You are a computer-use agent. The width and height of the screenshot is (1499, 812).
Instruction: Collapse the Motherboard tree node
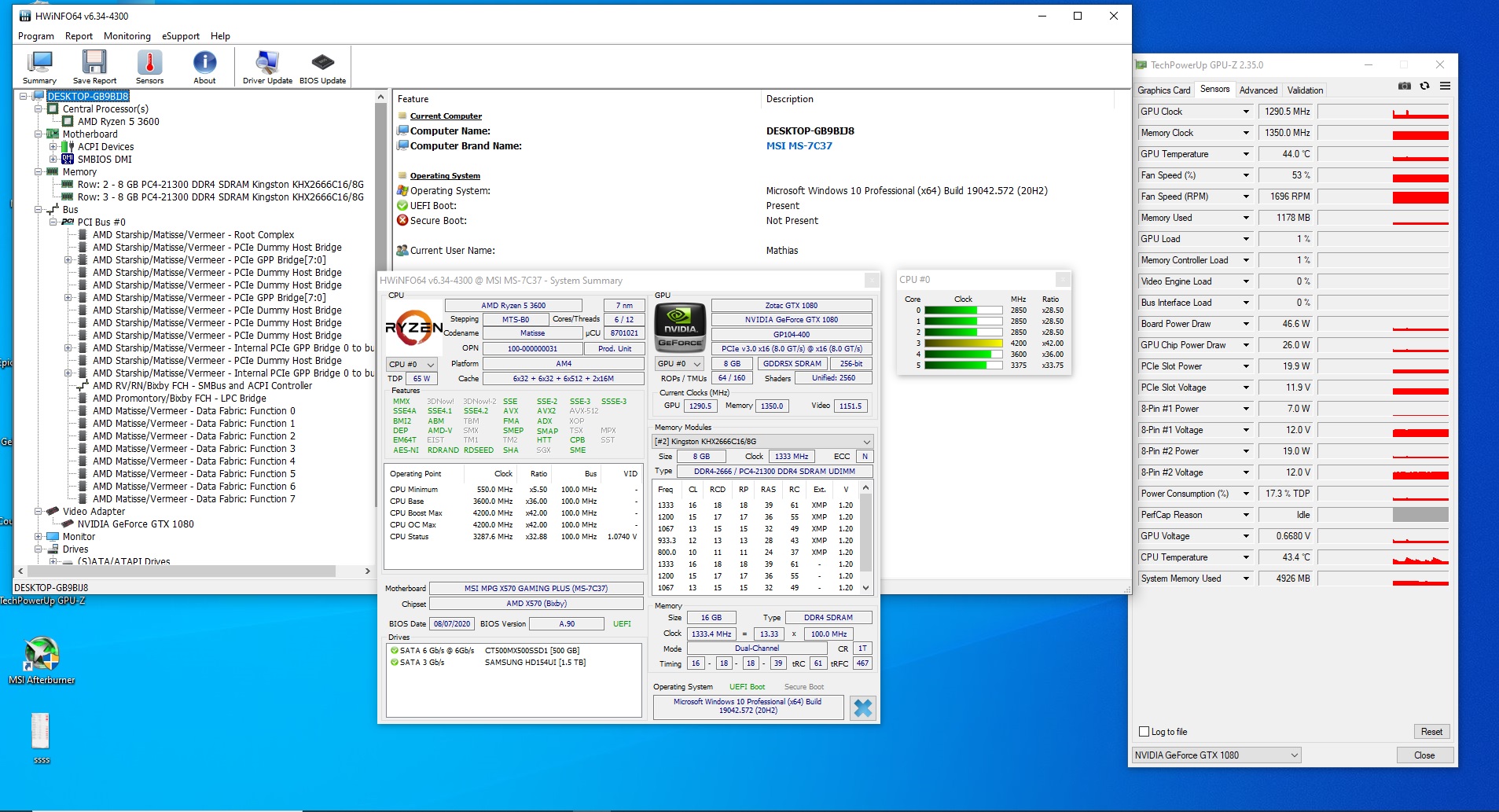38,134
